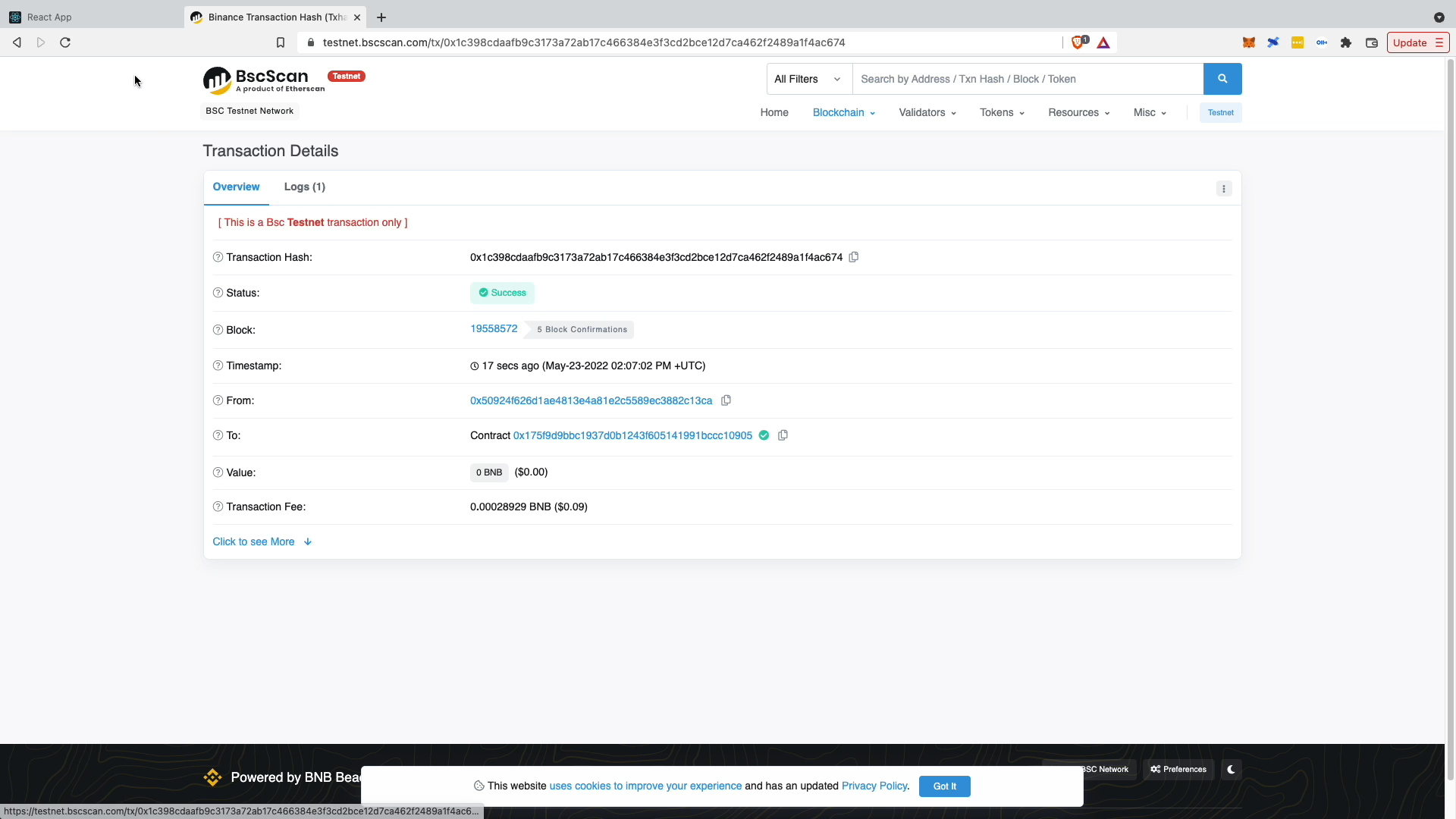Focus the search by address field
The height and width of the screenshot is (819, 1456).
coord(1028,79)
